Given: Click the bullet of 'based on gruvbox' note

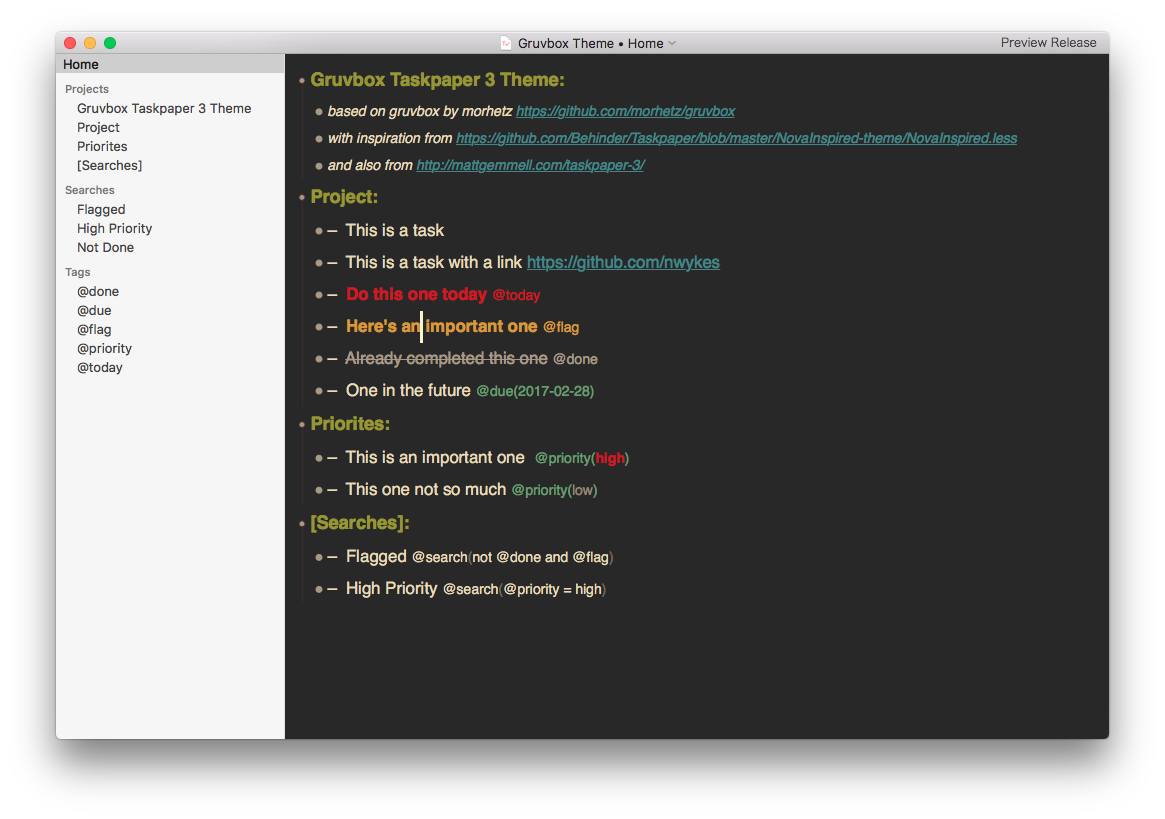Looking at the screenshot, I should [319, 112].
